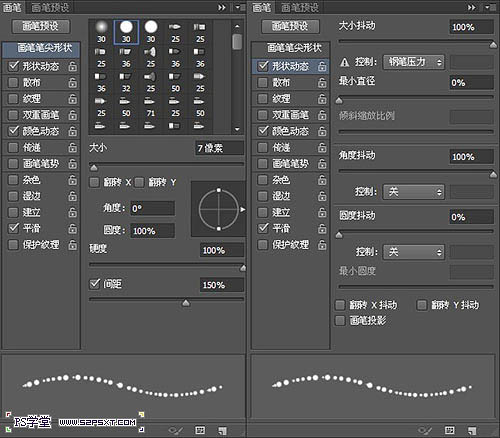500x438 pixels.
Task: Click the toggle brush preview icon at bottom left panel
Action: (x=175, y=430)
